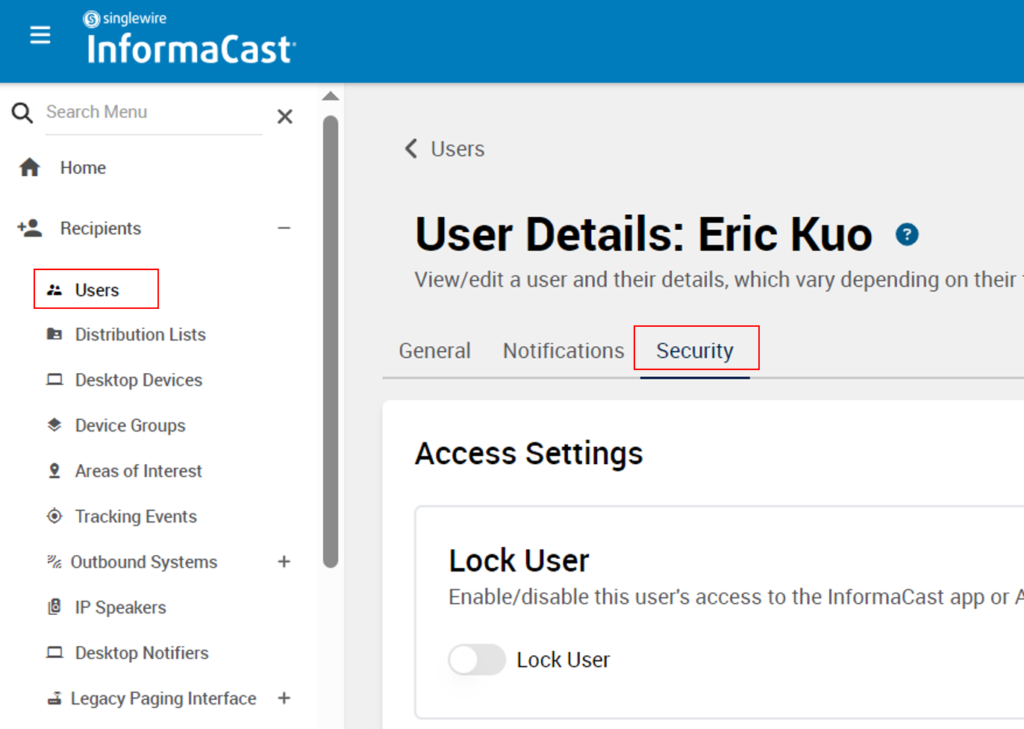Screen dimensions: 1024x729
Task: Open IP Speakers
Action: coord(120,608)
